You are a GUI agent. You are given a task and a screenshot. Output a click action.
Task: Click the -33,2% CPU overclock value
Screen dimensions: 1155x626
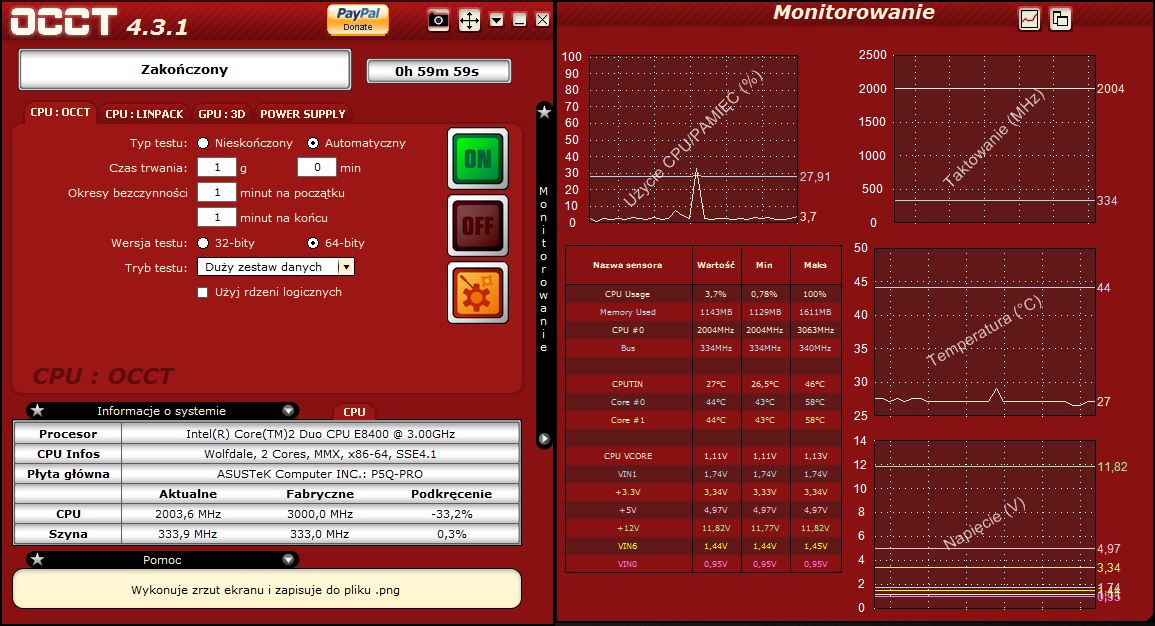point(452,514)
